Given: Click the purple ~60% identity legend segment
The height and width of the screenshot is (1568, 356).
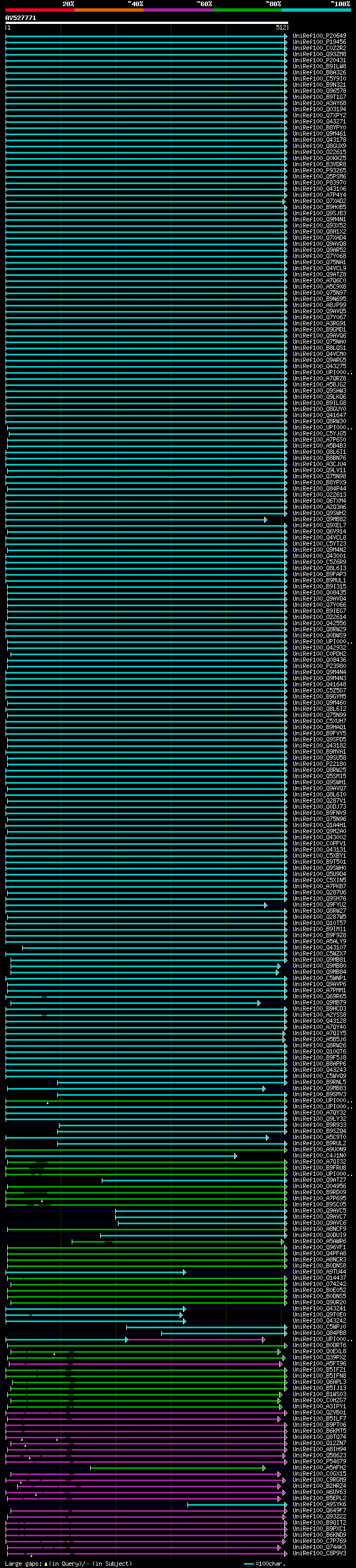Looking at the screenshot, I should [x=177, y=10].
